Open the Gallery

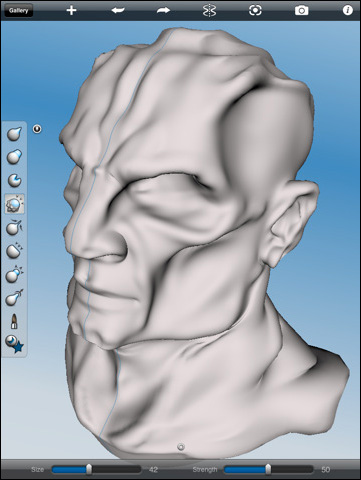tap(18, 10)
